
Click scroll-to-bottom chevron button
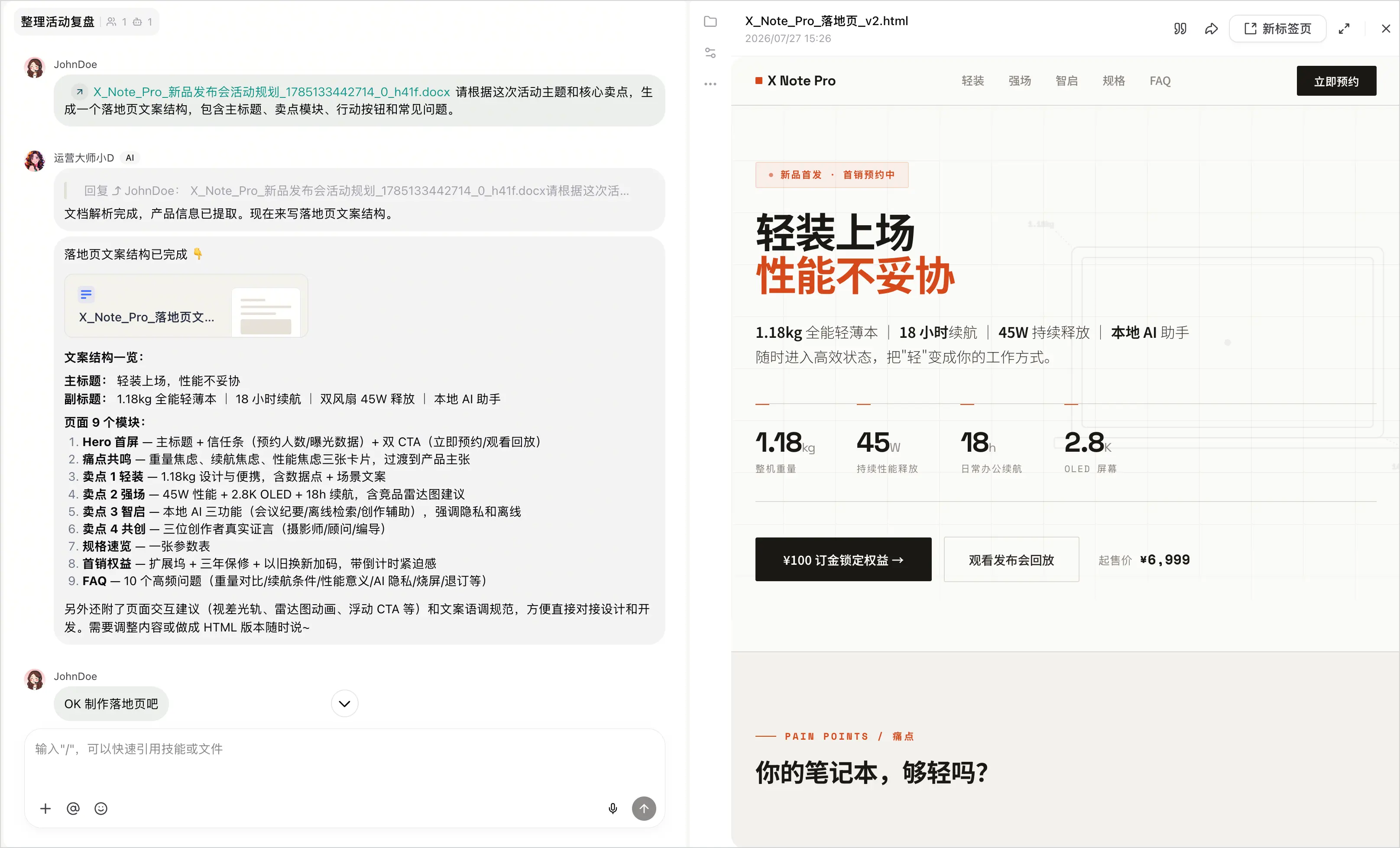point(344,704)
